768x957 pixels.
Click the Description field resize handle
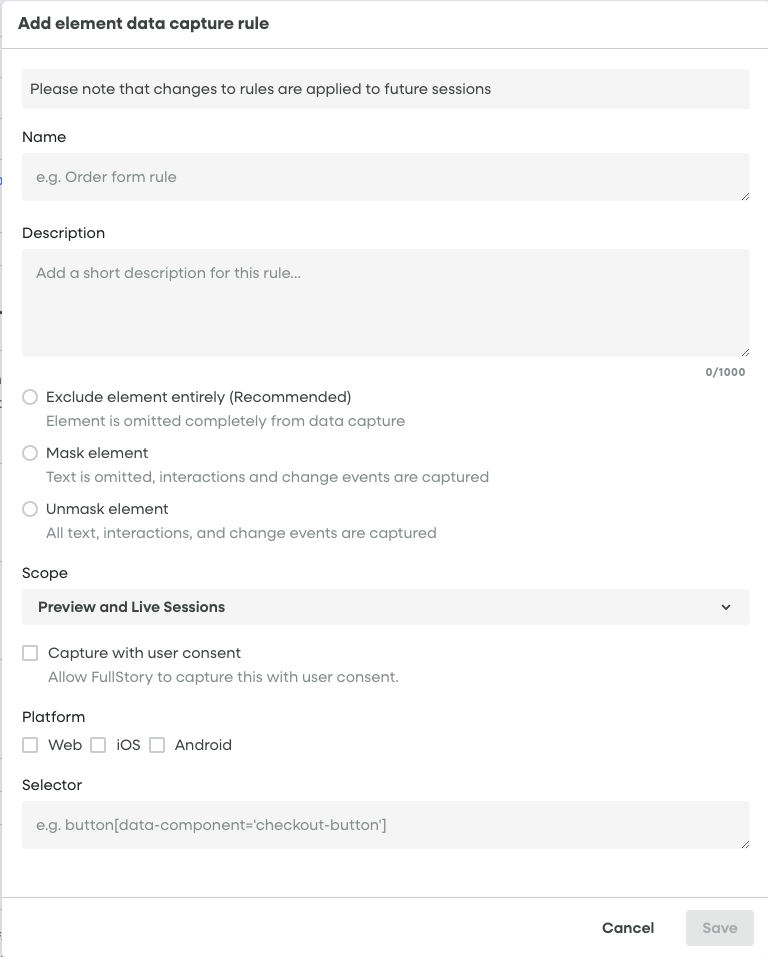tap(745, 353)
